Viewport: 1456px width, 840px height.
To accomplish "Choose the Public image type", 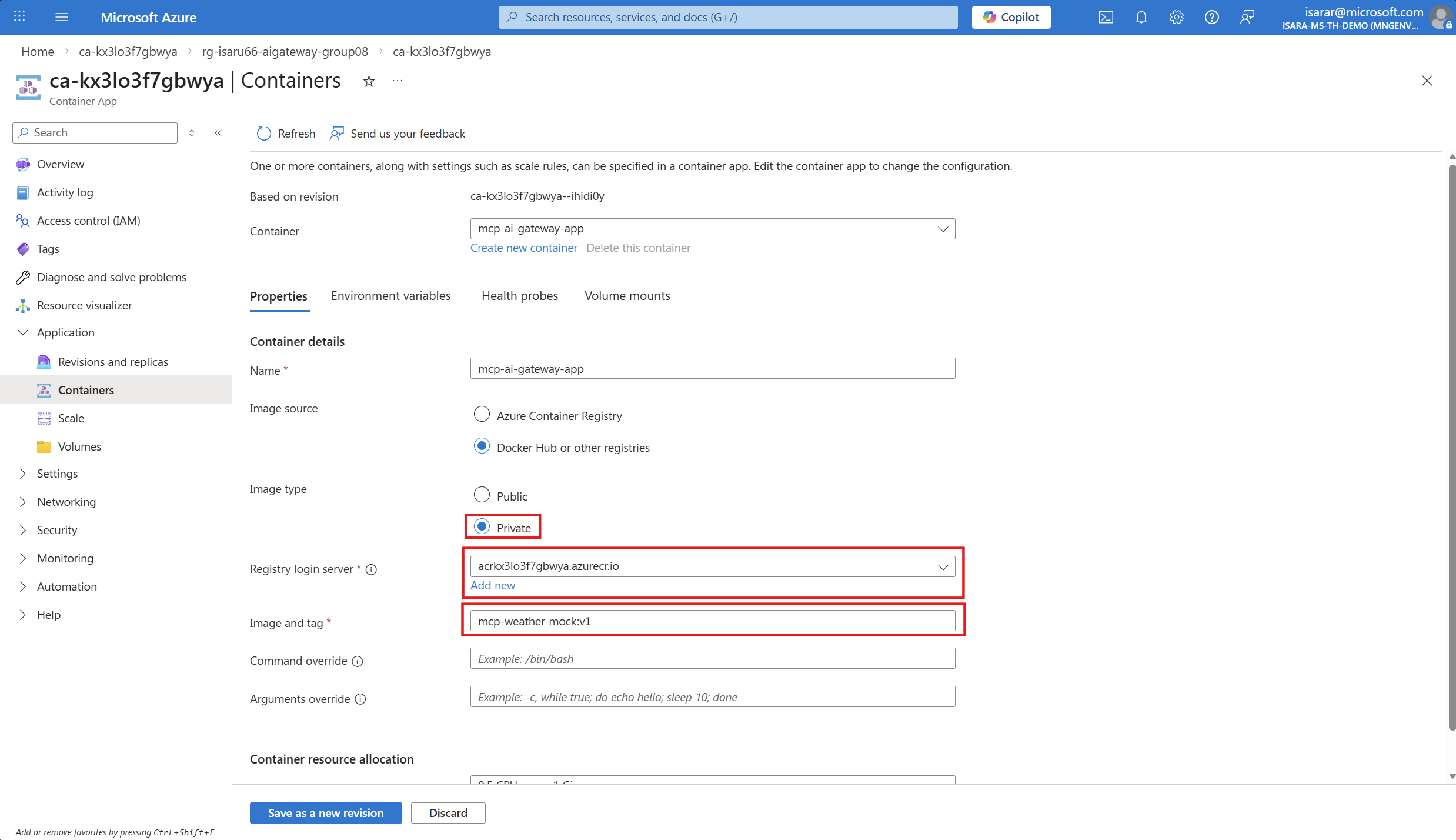I will pyautogui.click(x=482, y=495).
